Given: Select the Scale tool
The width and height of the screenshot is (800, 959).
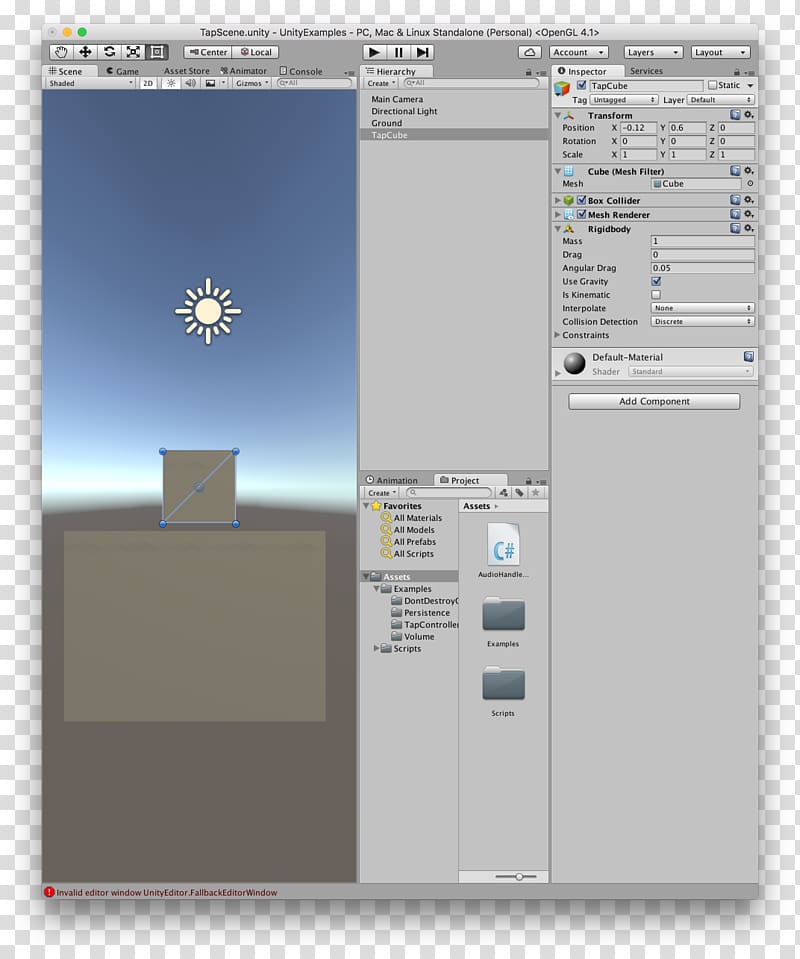Looking at the screenshot, I should pos(133,52).
